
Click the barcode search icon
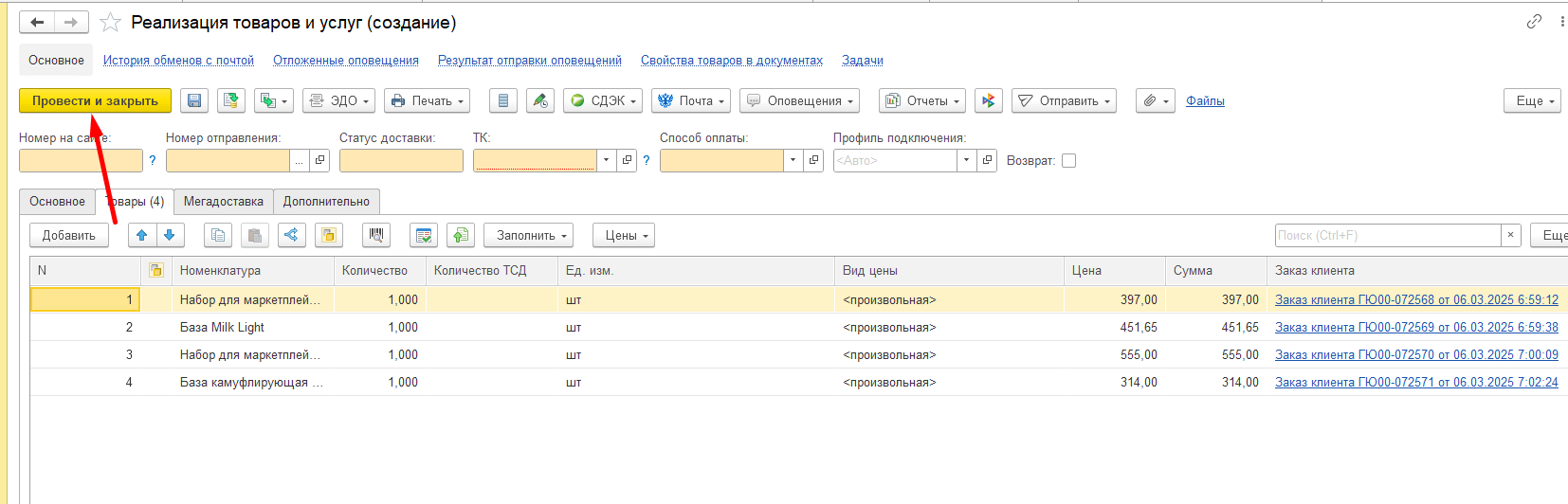(376, 235)
